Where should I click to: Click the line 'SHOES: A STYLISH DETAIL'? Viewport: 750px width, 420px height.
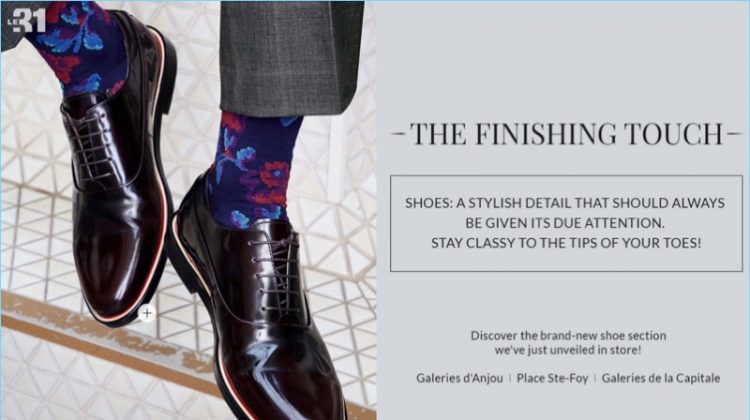565,203
